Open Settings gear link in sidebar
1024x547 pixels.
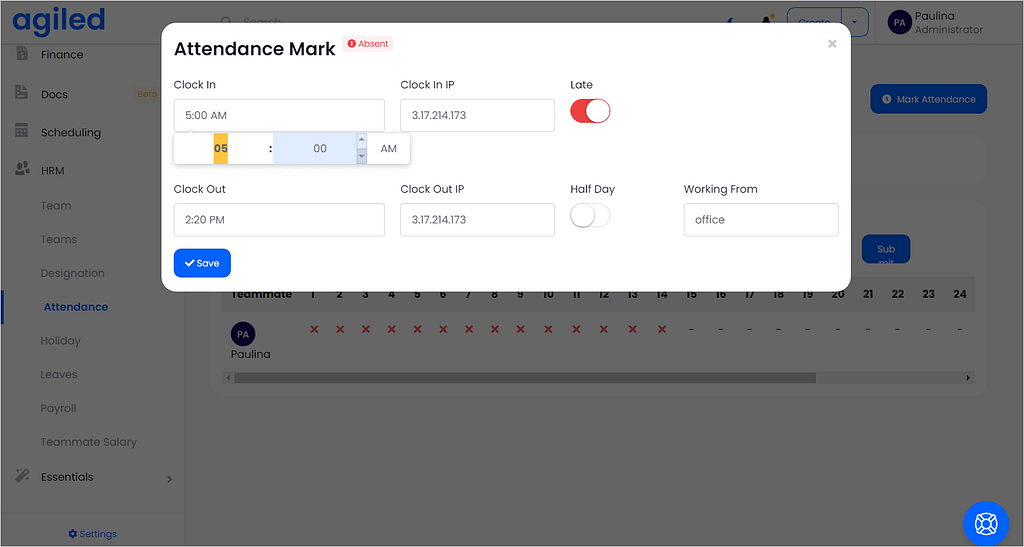92,534
